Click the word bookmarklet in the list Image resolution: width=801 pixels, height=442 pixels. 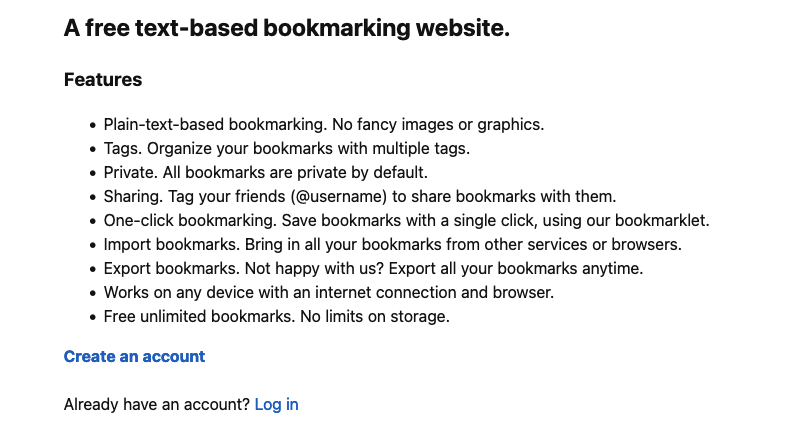[662, 220]
